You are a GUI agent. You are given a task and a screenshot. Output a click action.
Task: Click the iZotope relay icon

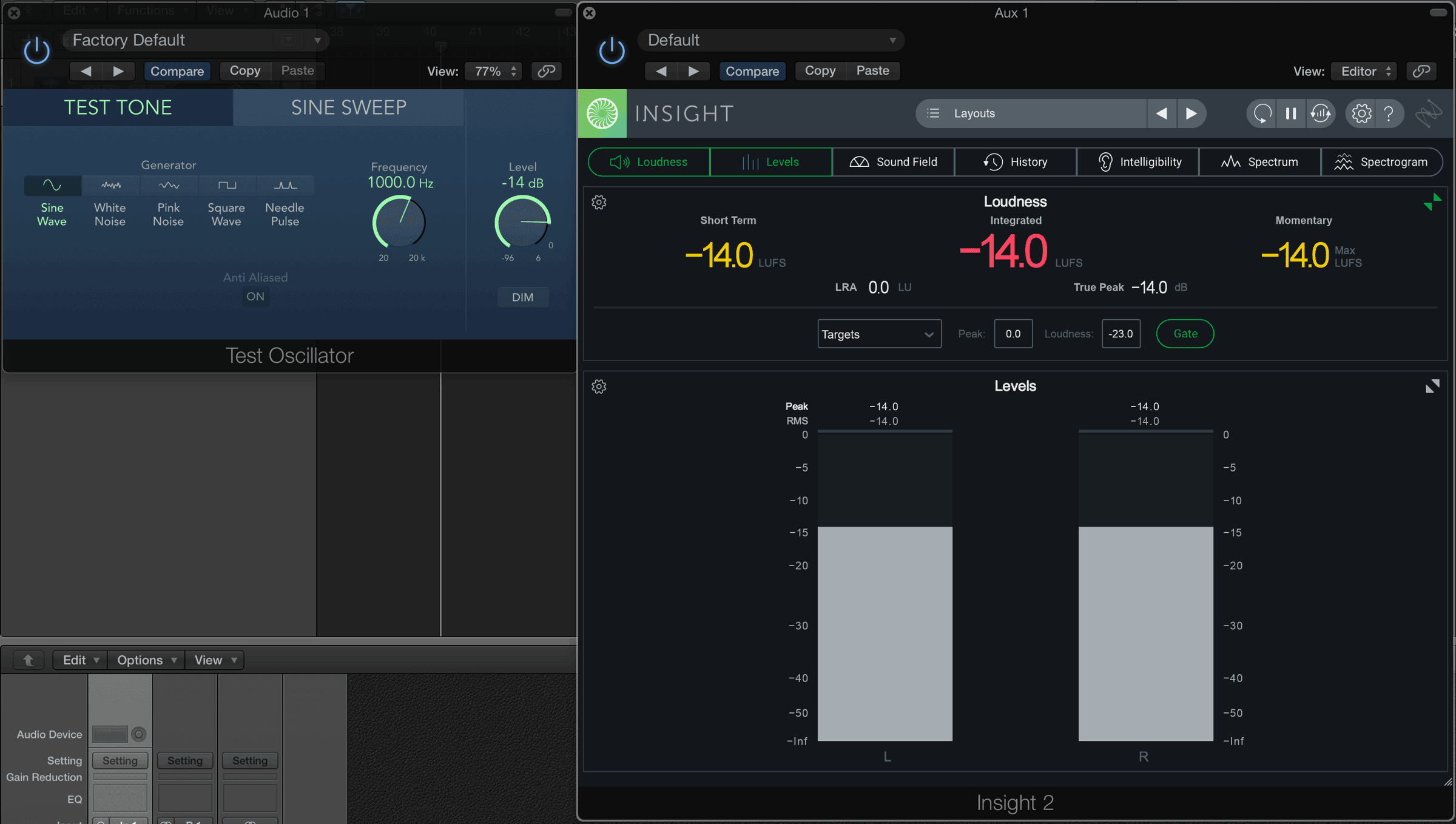[x=1429, y=113]
